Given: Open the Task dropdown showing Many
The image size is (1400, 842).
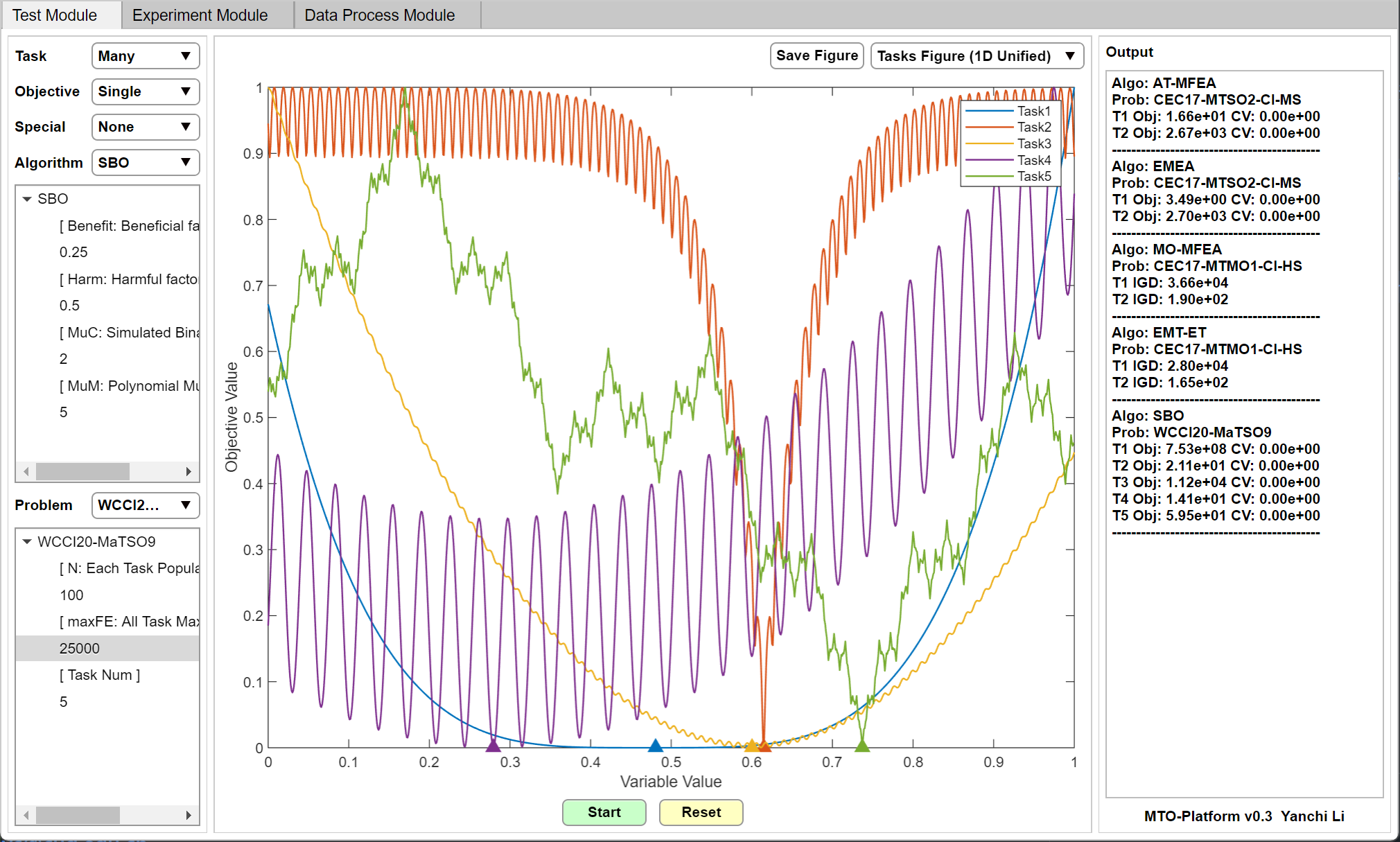Looking at the screenshot, I should [x=145, y=56].
